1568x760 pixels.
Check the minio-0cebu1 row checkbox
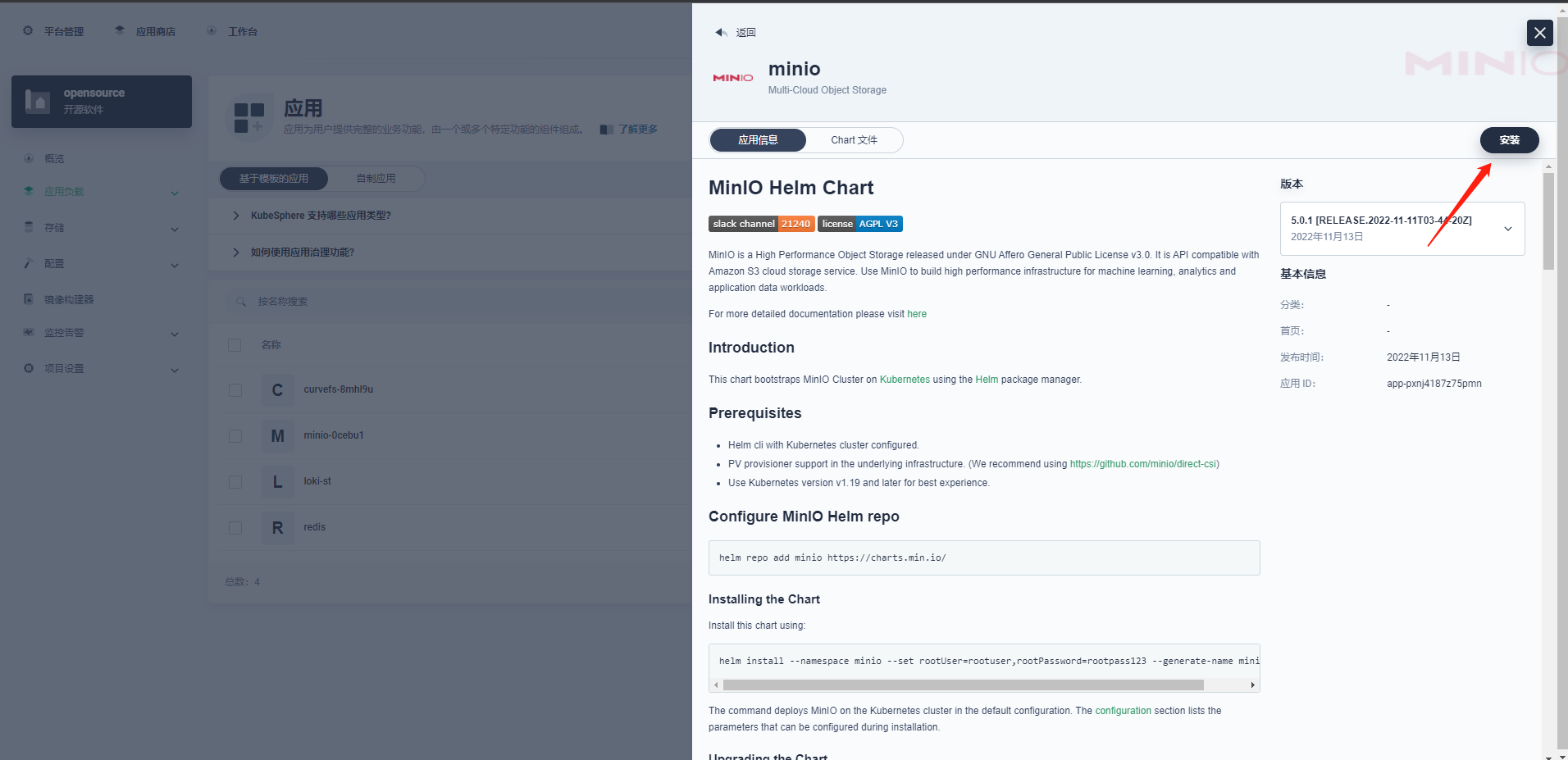click(235, 436)
